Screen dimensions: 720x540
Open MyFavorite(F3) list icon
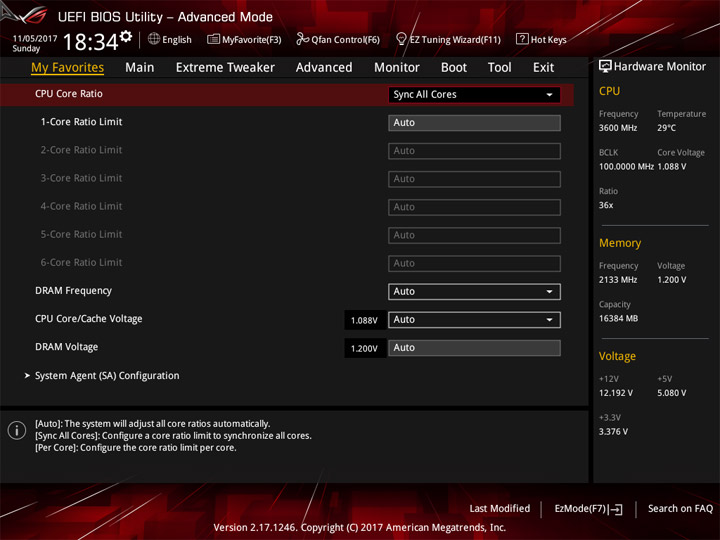click(213, 39)
